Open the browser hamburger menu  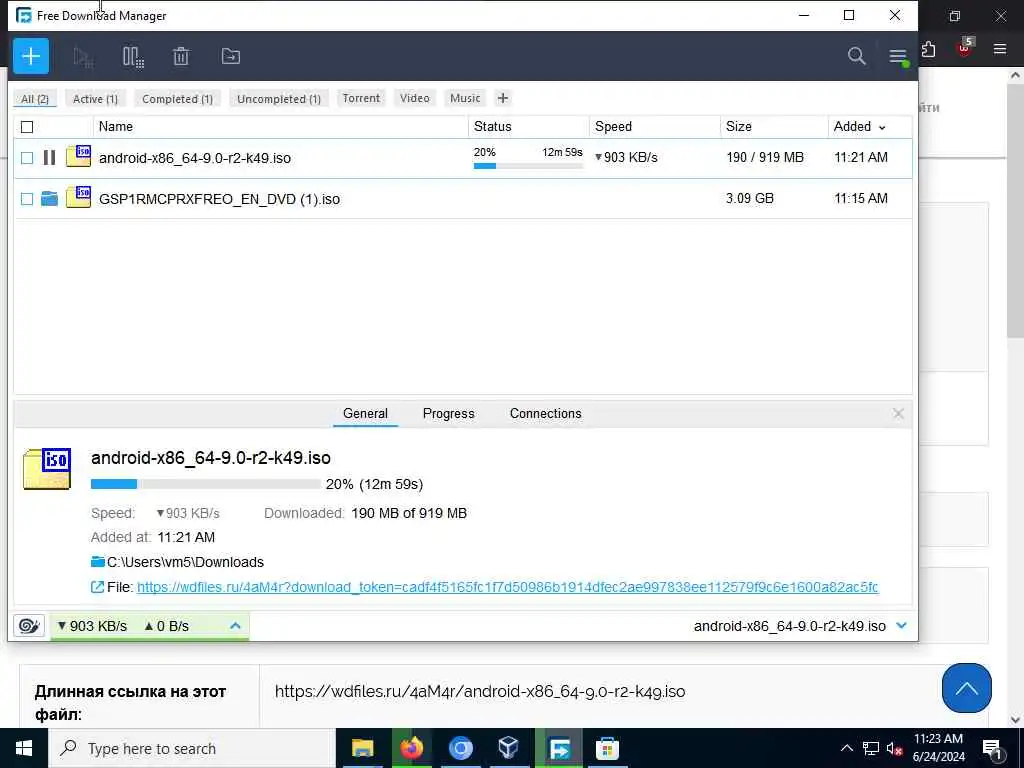[x=999, y=48]
